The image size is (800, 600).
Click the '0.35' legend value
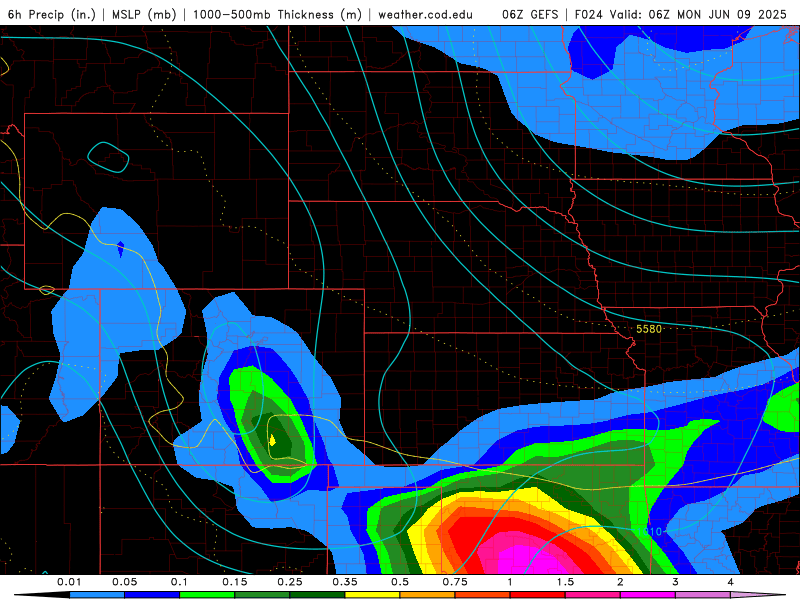click(345, 582)
